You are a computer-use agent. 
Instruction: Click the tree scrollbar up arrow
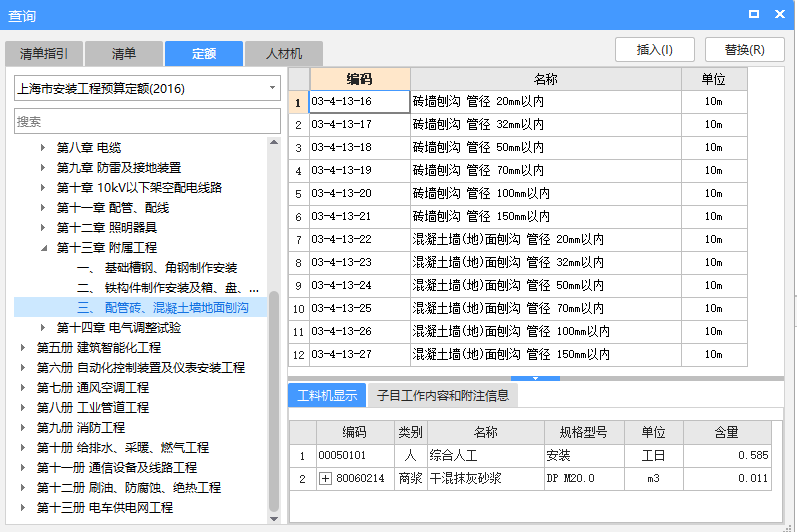(274, 142)
